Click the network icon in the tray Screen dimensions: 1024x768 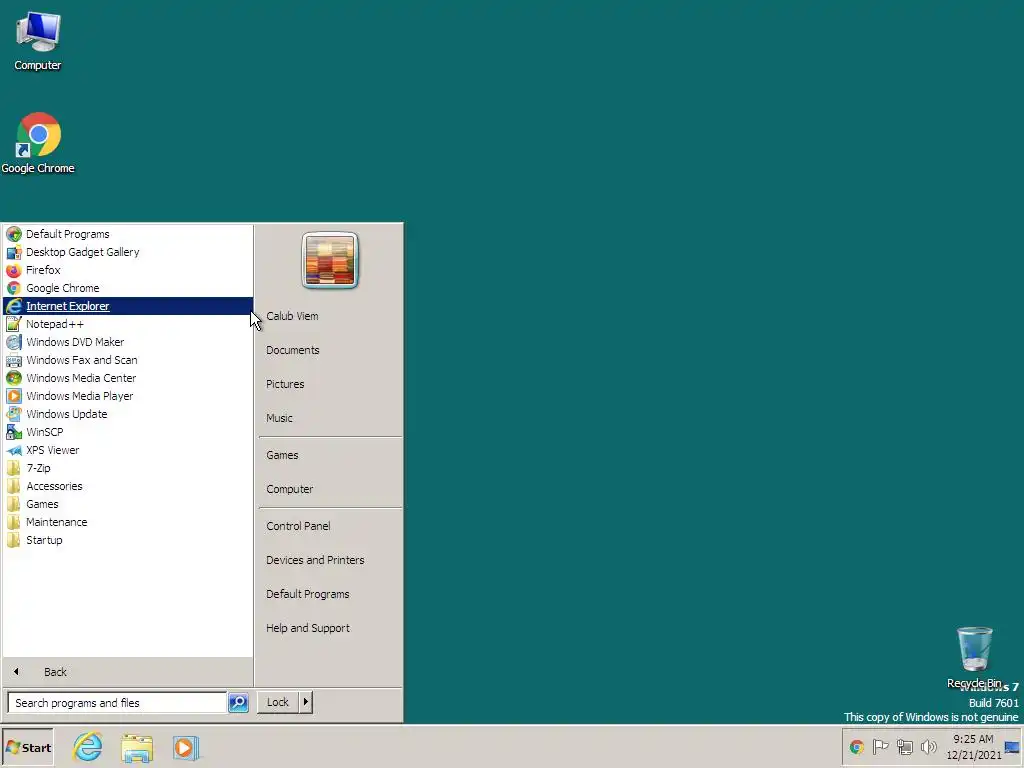(x=904, y=746)
